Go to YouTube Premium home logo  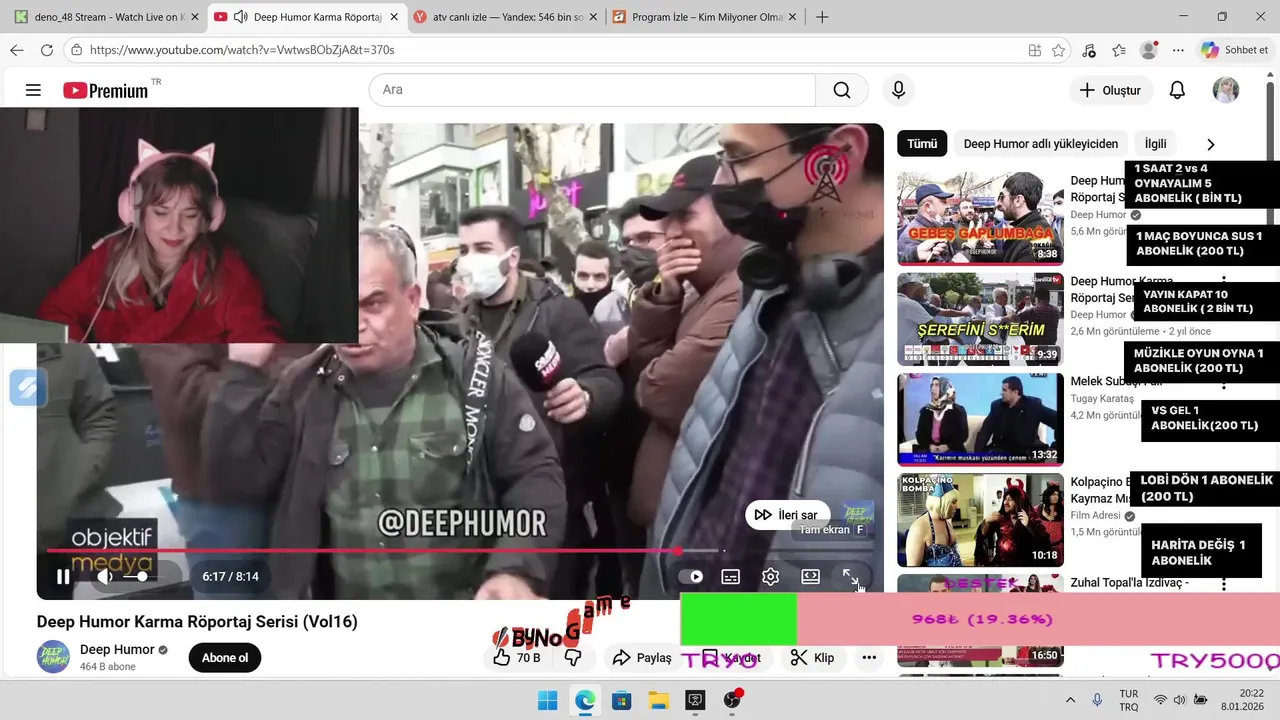coord(106,90)
